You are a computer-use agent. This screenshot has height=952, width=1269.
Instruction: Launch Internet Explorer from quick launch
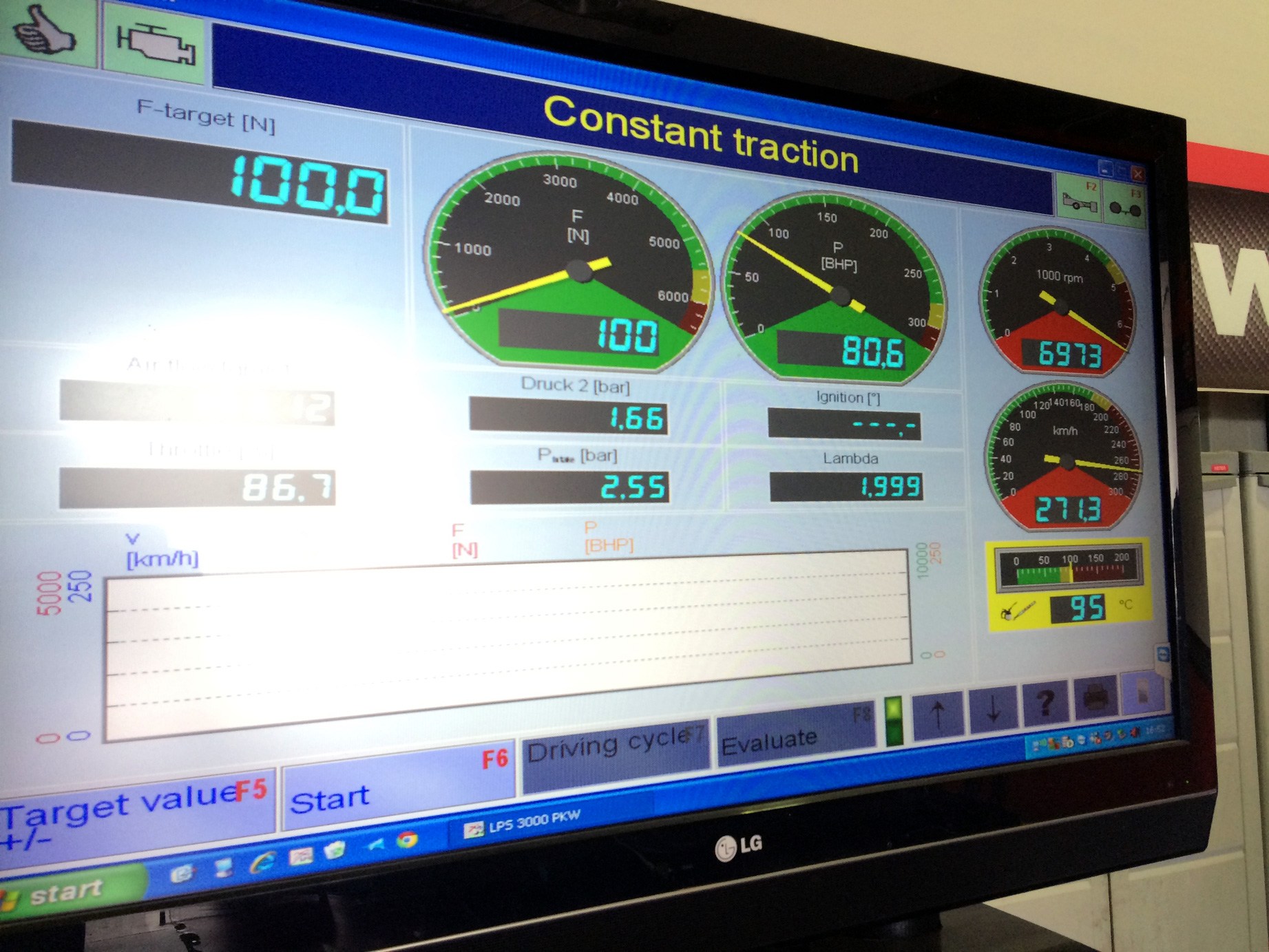(262, 863)
